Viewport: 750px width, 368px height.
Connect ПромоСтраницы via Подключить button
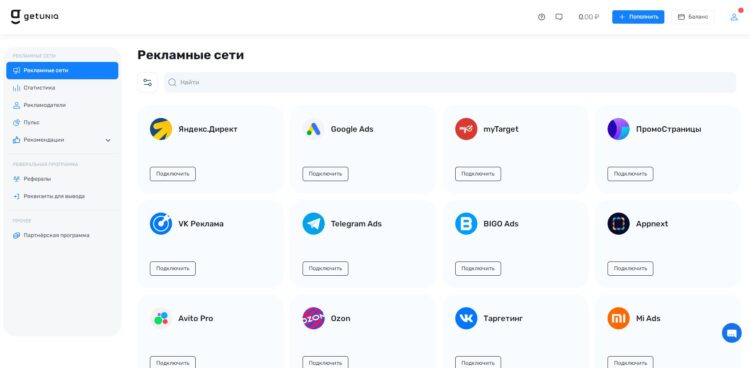630,174
